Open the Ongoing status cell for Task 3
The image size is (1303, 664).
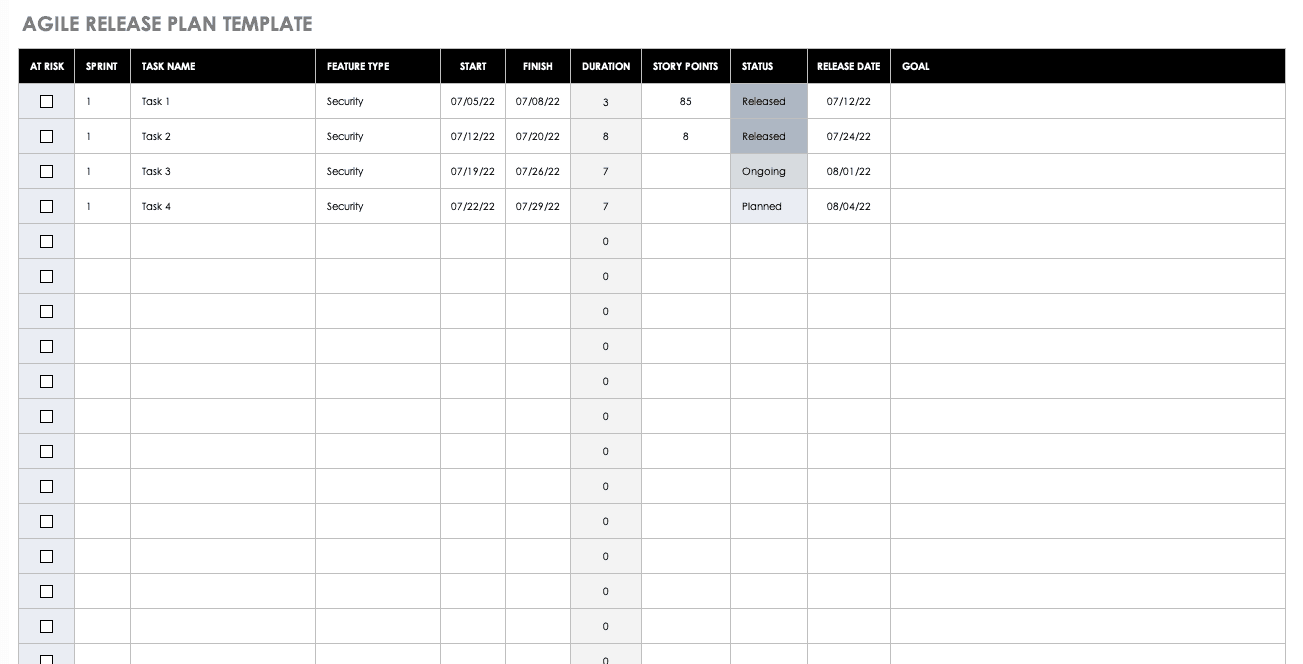tap(768, 171)
